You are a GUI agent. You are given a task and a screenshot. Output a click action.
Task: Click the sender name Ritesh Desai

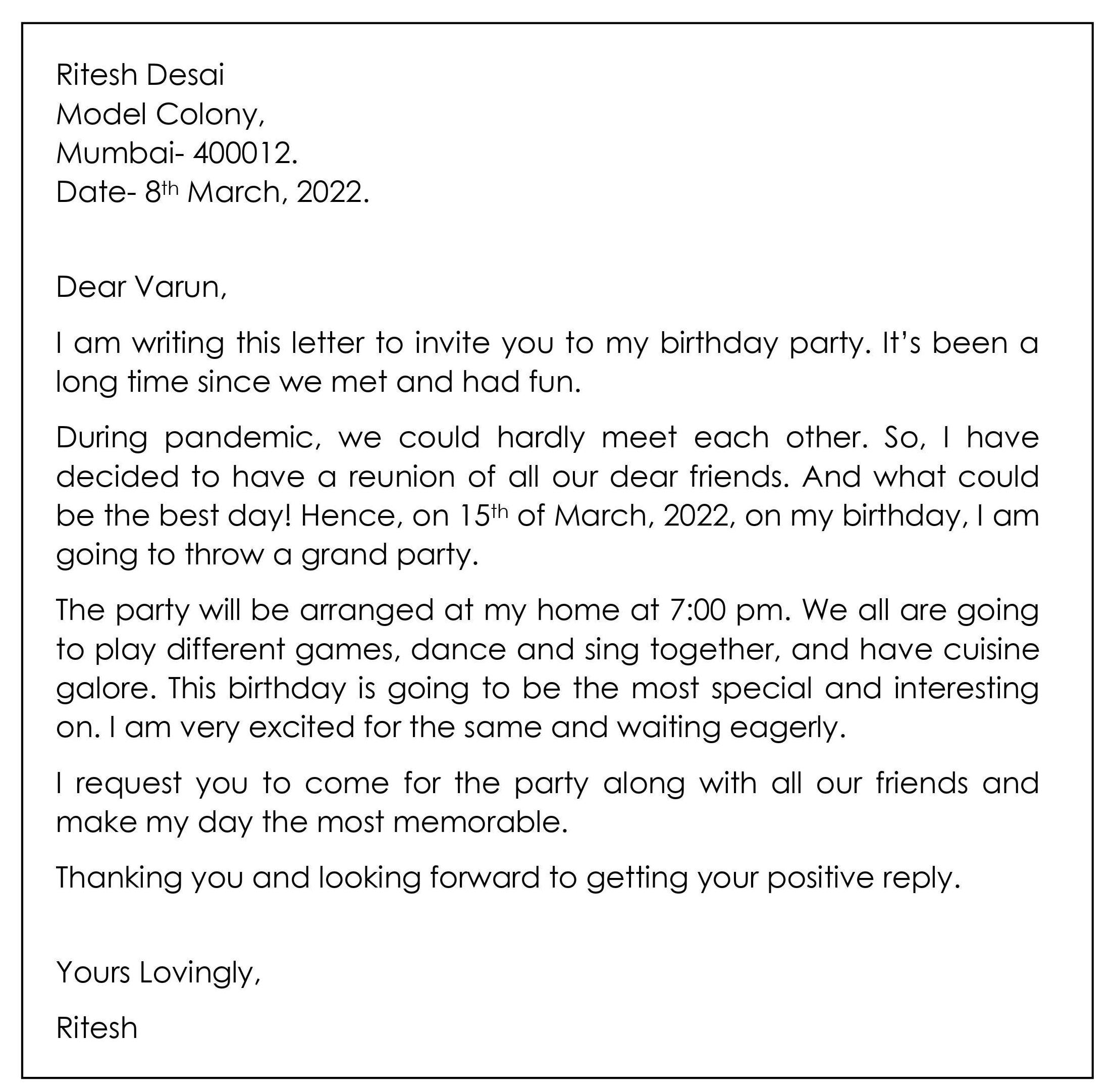[140, 75]
